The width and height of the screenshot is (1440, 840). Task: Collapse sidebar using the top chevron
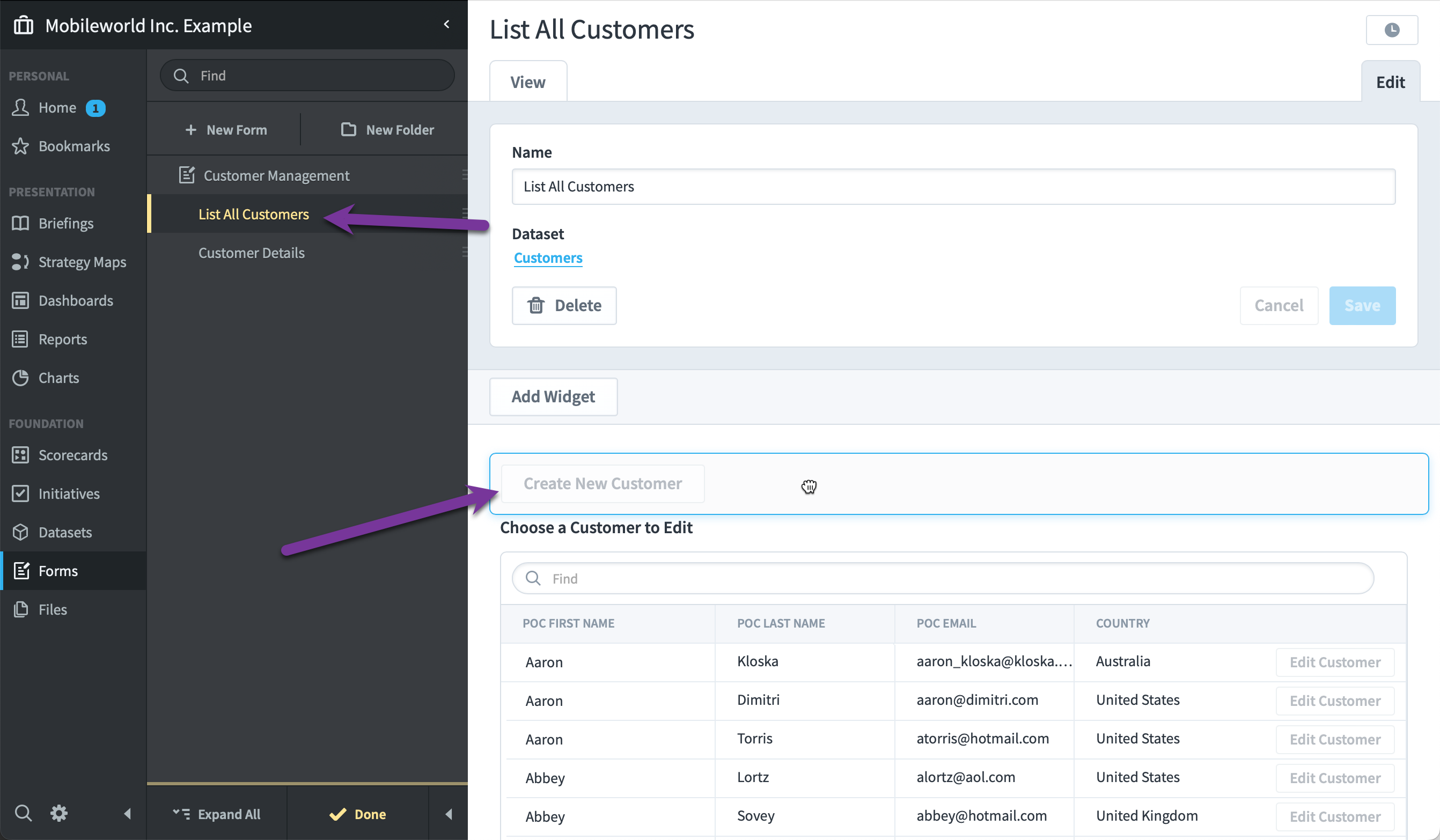coord(447,24)
